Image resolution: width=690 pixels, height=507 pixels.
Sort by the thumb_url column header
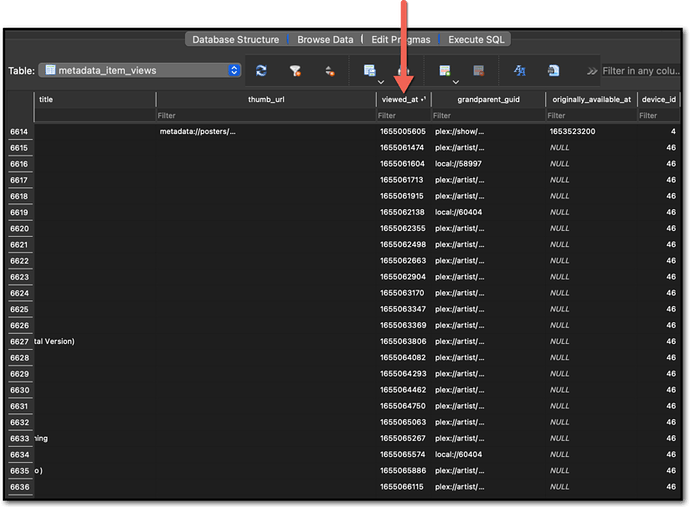coord(266,99)
